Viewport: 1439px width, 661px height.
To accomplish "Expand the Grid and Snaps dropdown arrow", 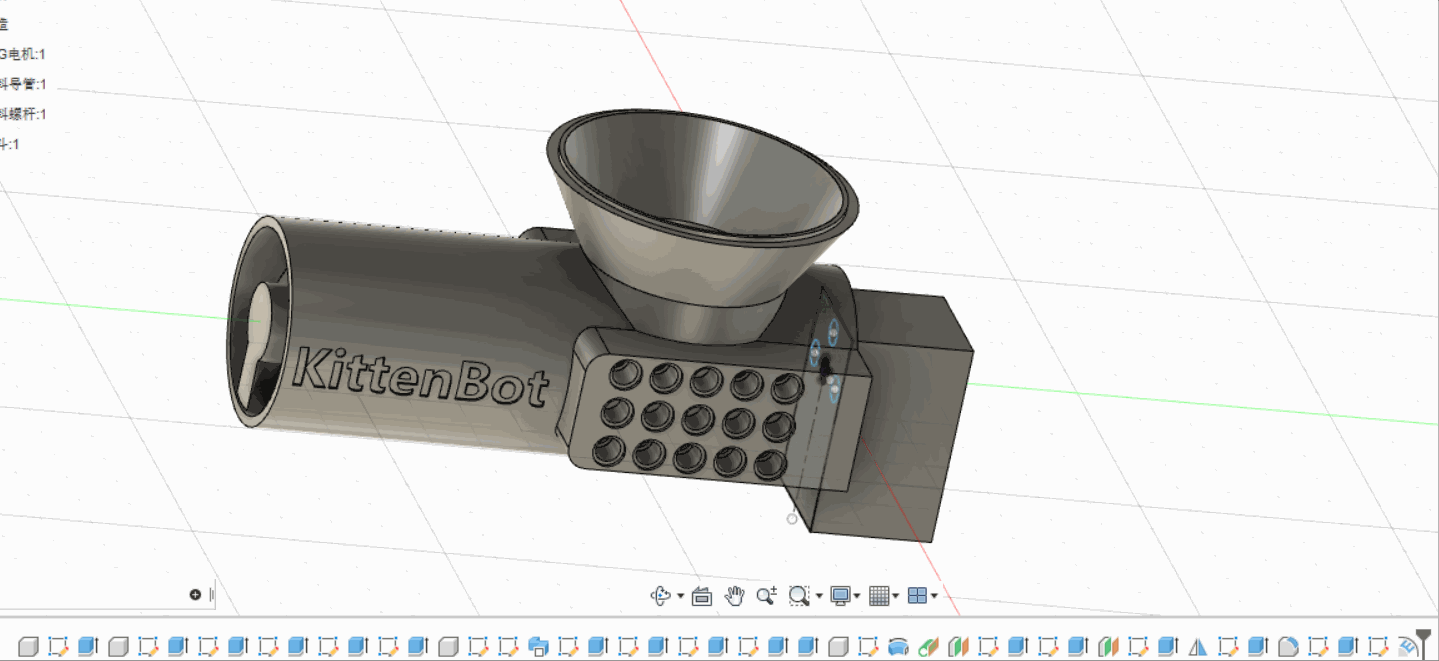I will tap(895, 596).
